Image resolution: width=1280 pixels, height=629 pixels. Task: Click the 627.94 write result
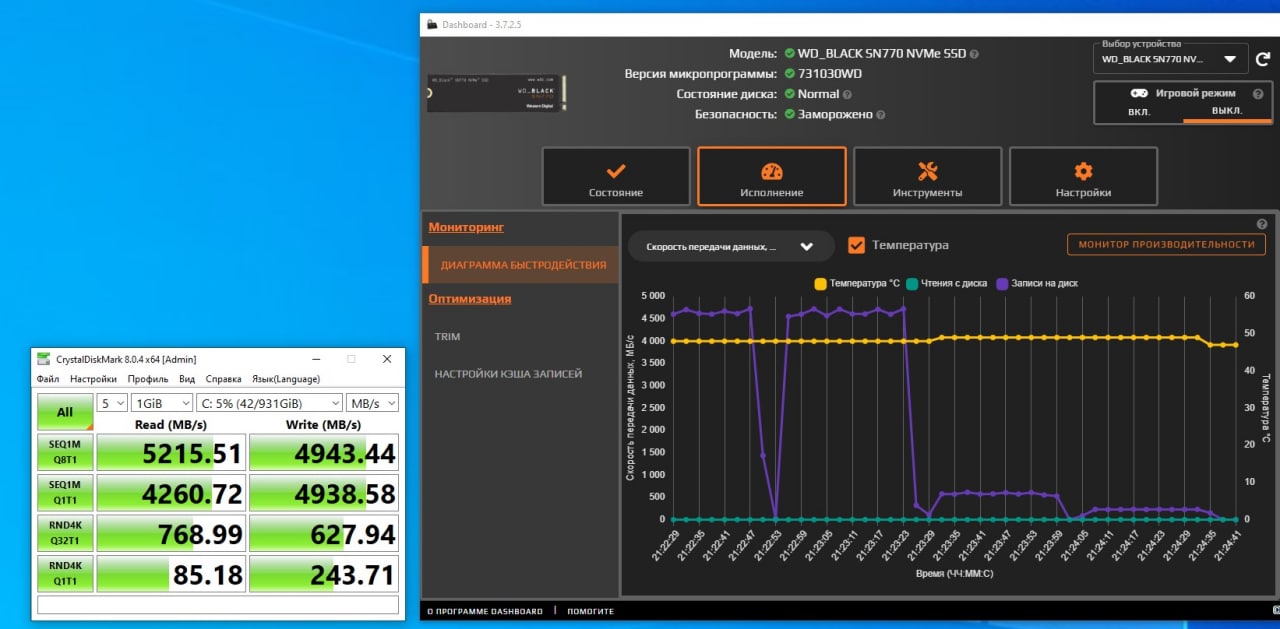coord(323,534)
